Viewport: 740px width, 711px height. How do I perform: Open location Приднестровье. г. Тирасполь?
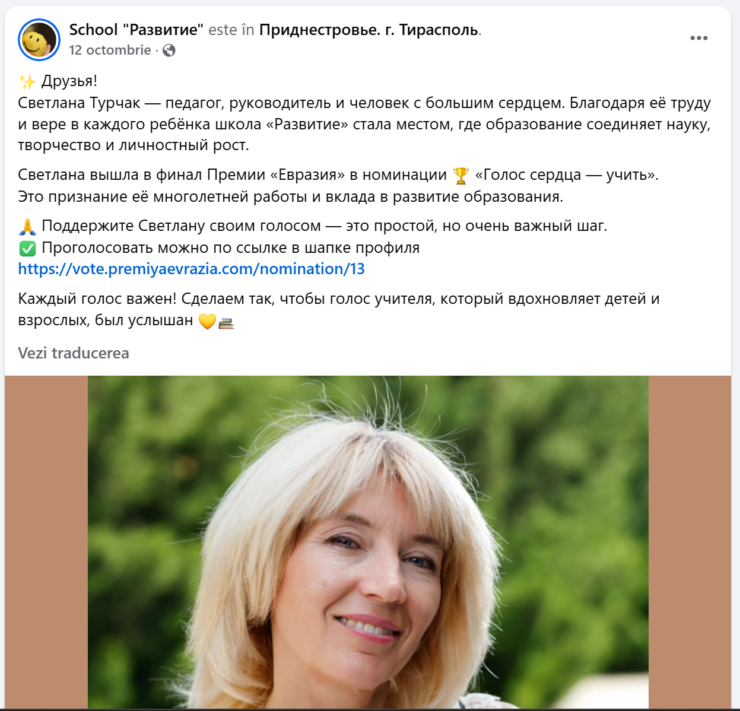coord(369,30)
